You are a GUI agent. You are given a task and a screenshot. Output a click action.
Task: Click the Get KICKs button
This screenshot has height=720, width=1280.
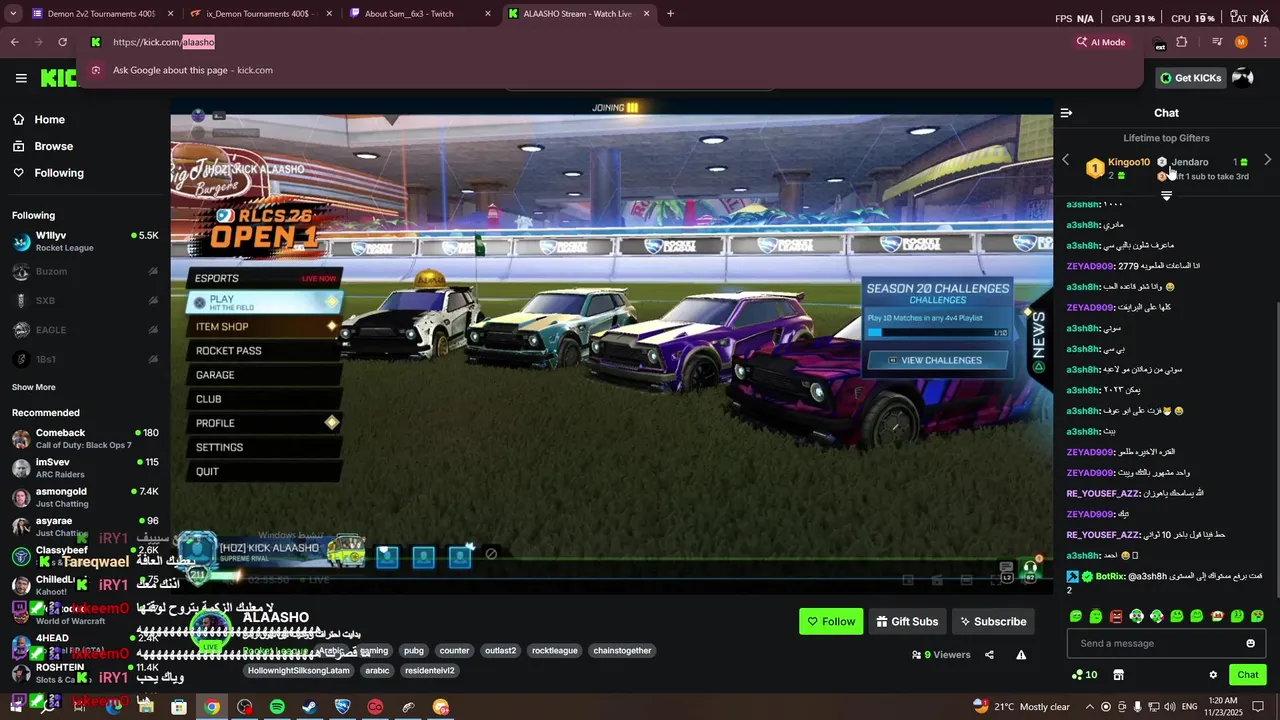(1190, 78)
